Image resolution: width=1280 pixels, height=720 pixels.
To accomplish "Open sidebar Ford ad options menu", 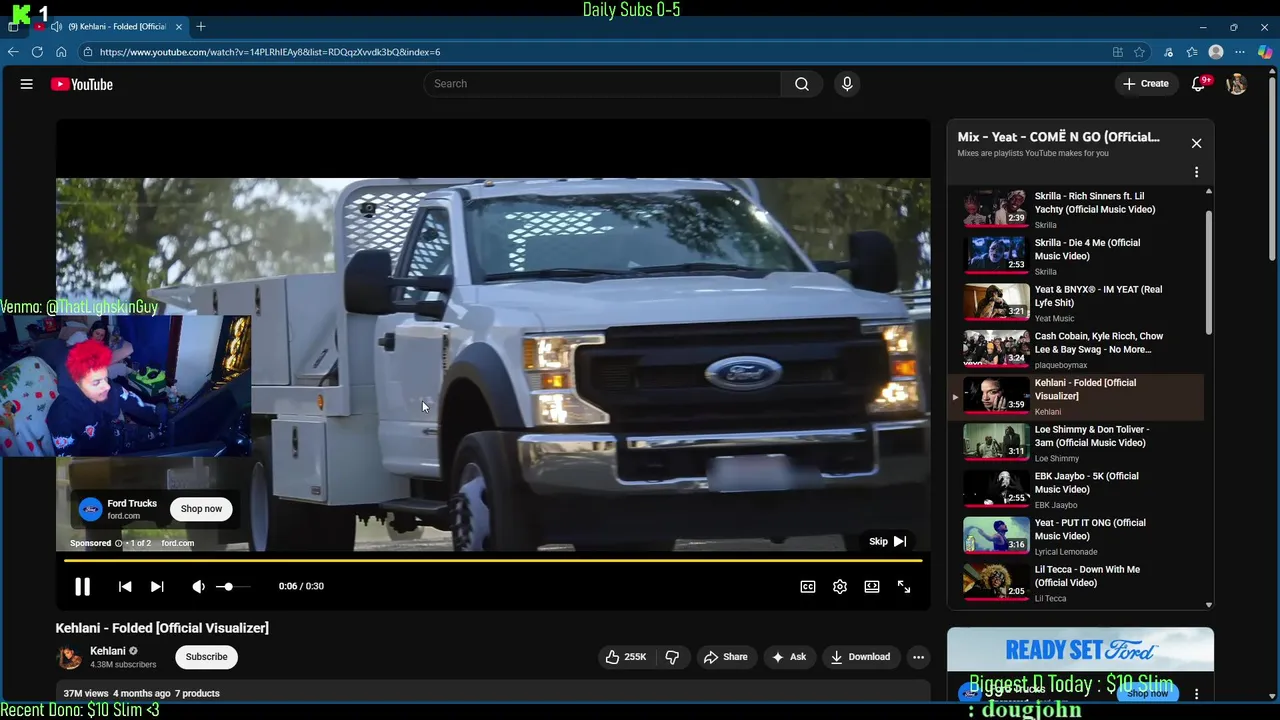I will [x=1196, y=693].
